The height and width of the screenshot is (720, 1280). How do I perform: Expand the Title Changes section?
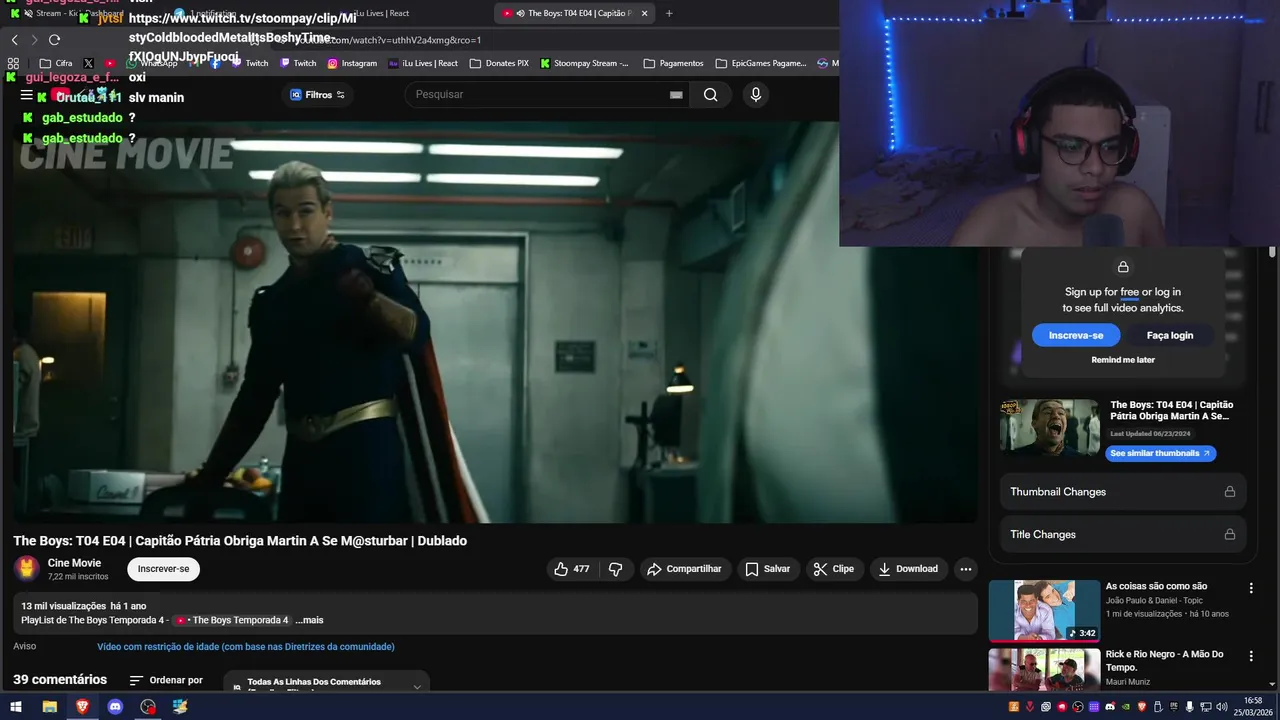(1123, 534)
